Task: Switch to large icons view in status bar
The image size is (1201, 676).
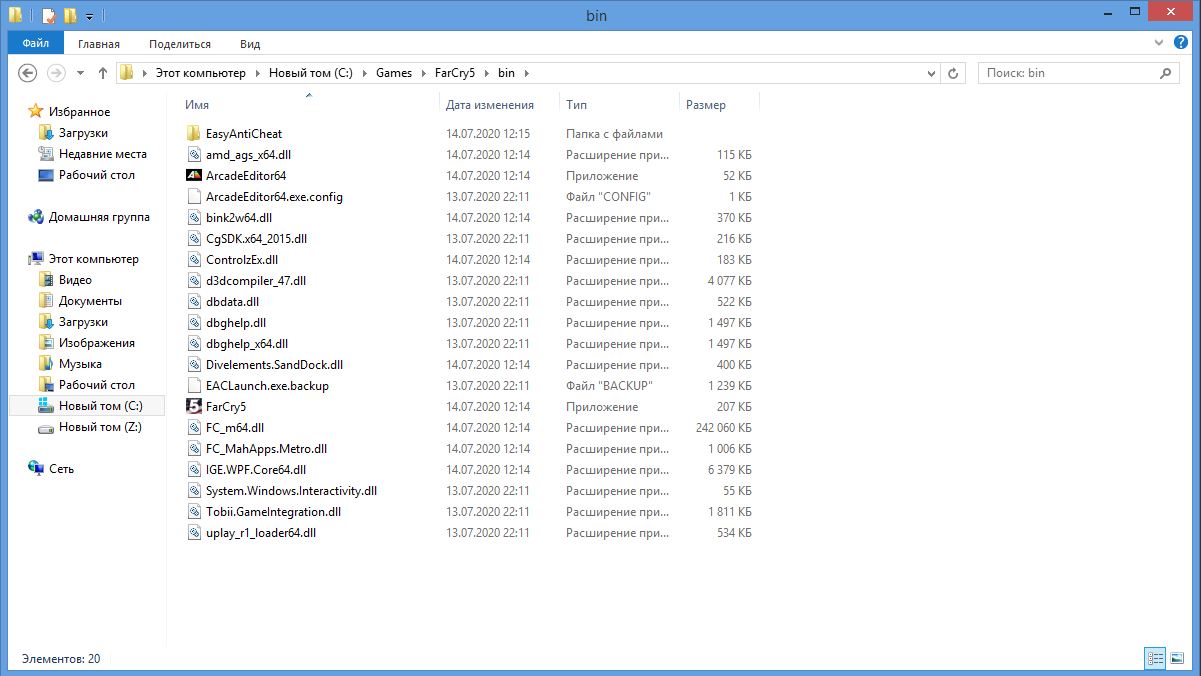Action: [1179, 658]
